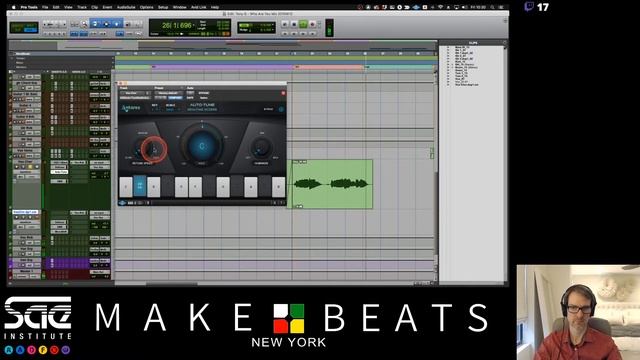Open the Auto-Tune insert on the vocal track
Screen dimensions: 640x360
[59, 172]
